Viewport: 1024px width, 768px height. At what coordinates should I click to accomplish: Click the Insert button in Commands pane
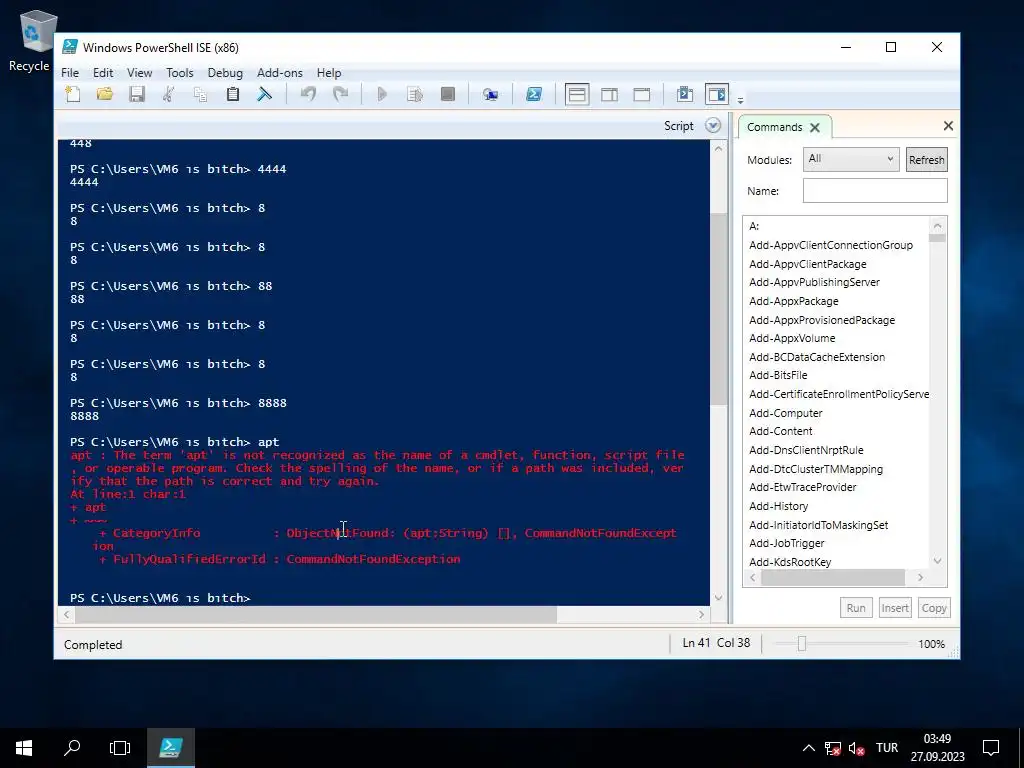[x=895, y=608]
